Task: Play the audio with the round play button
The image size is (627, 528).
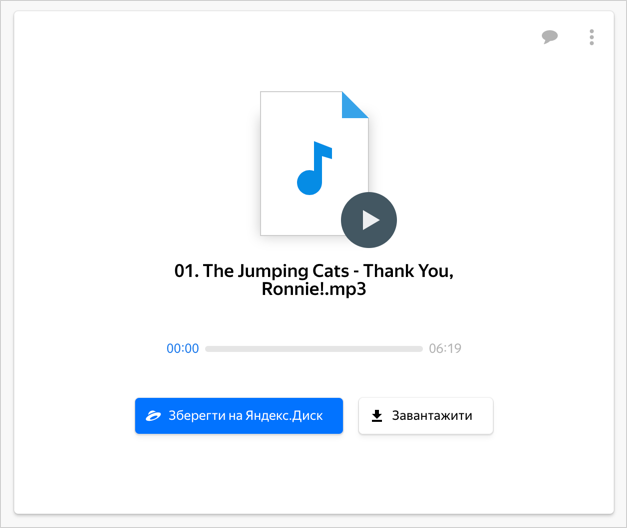Action: (369, 220)
